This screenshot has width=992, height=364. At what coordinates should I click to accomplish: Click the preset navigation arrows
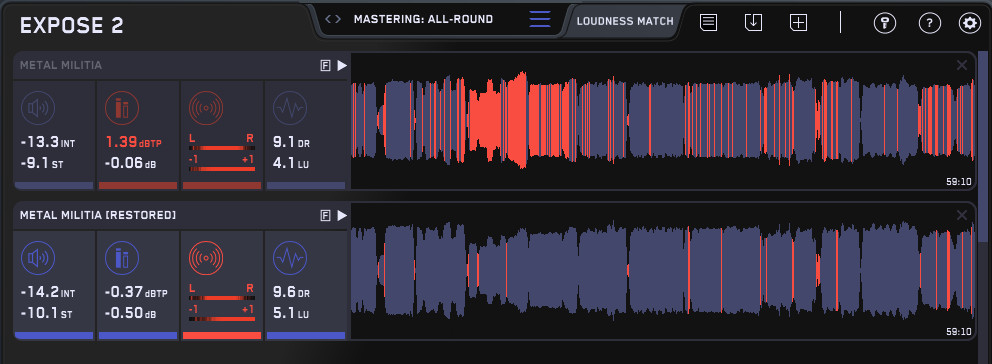click(x=333, y=19)
